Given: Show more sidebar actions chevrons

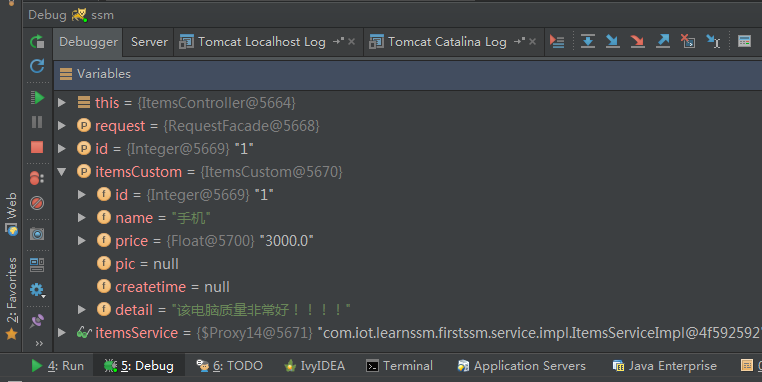Looking at the screenshot, I should [39, 344].
